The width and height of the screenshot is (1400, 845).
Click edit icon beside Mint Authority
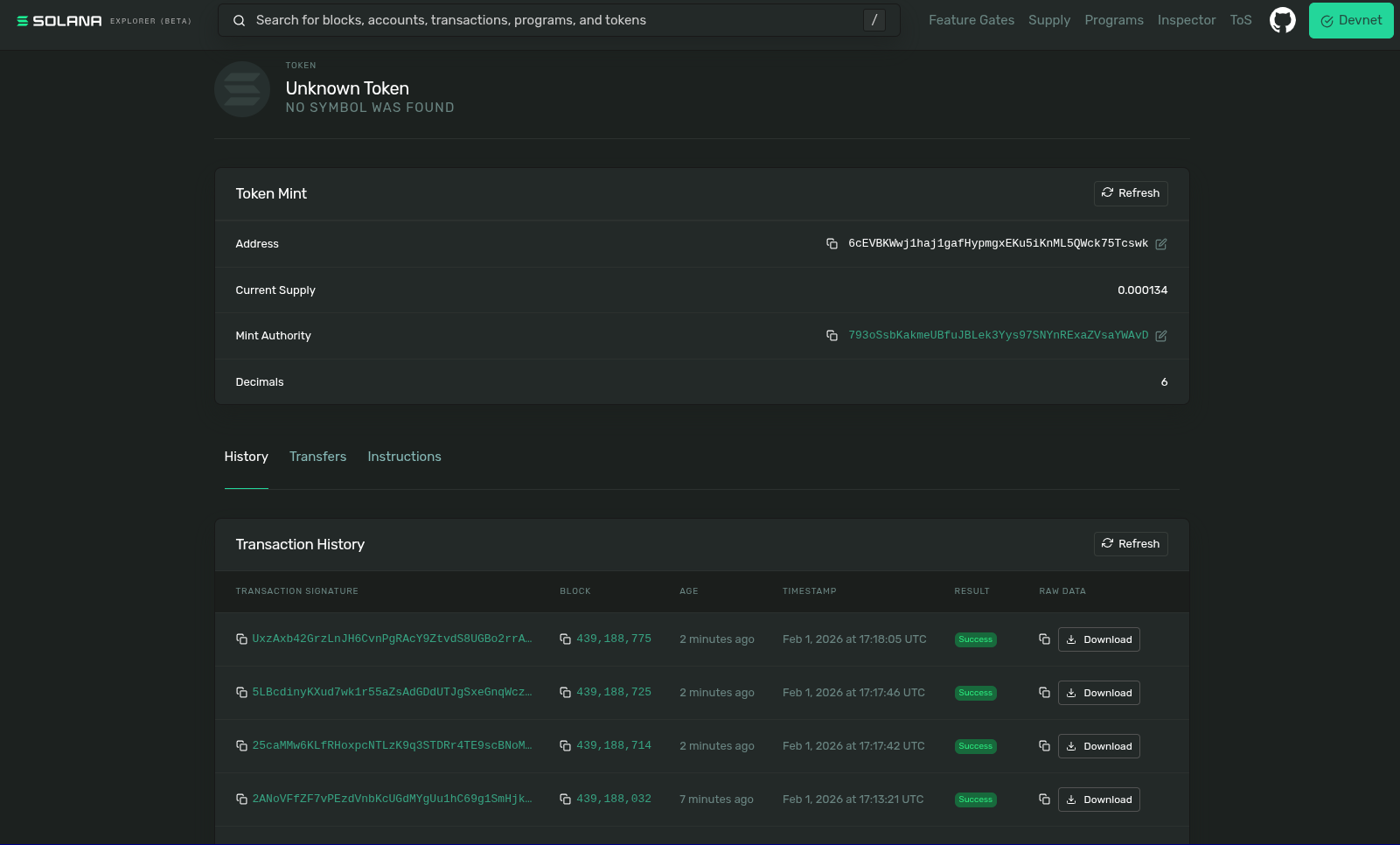coord(1160,336)
